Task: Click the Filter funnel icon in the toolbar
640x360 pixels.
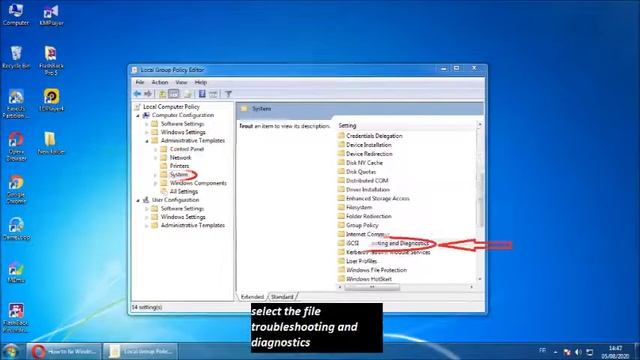Action: [228, 94]
